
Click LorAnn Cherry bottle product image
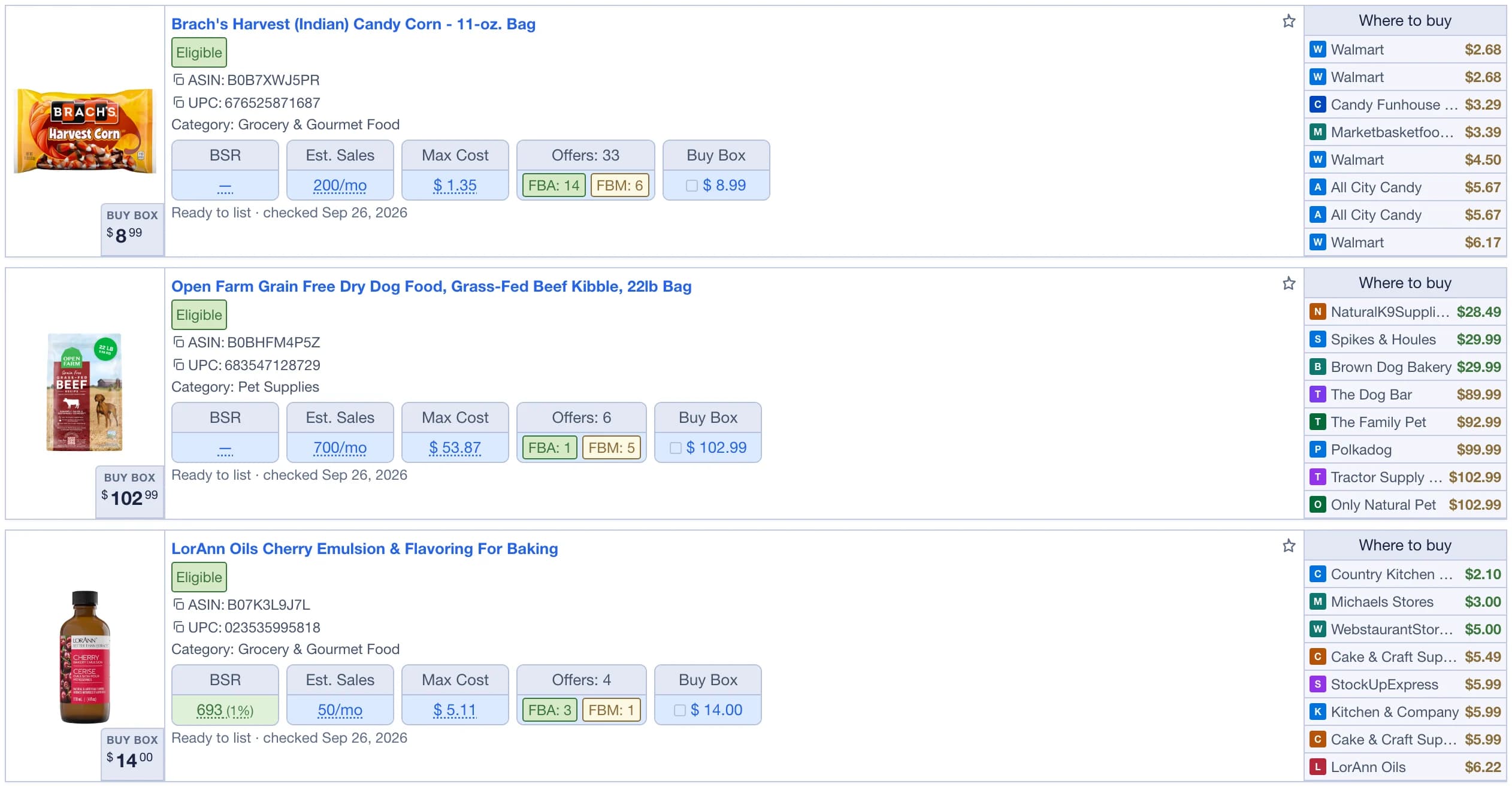pyautogui.click(x=84, y=657)
